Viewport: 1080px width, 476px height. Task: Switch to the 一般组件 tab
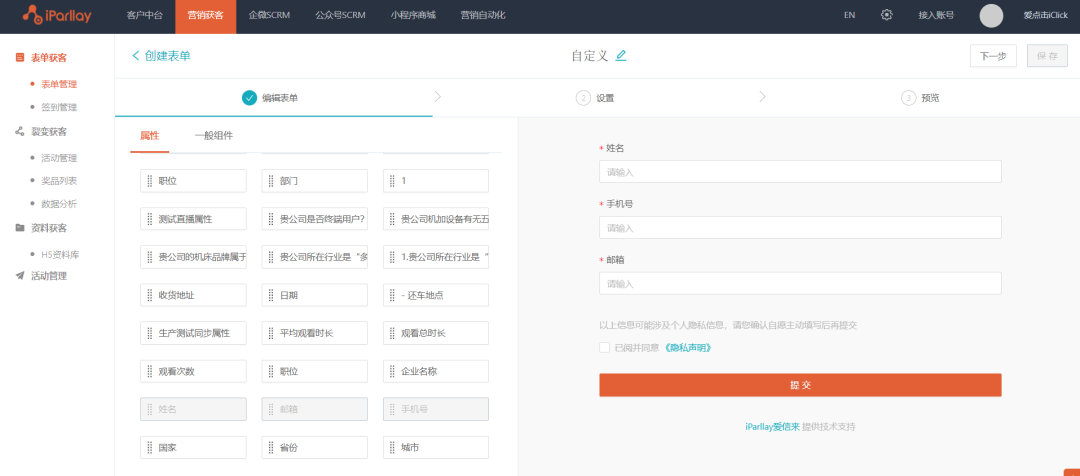point(213,135)
